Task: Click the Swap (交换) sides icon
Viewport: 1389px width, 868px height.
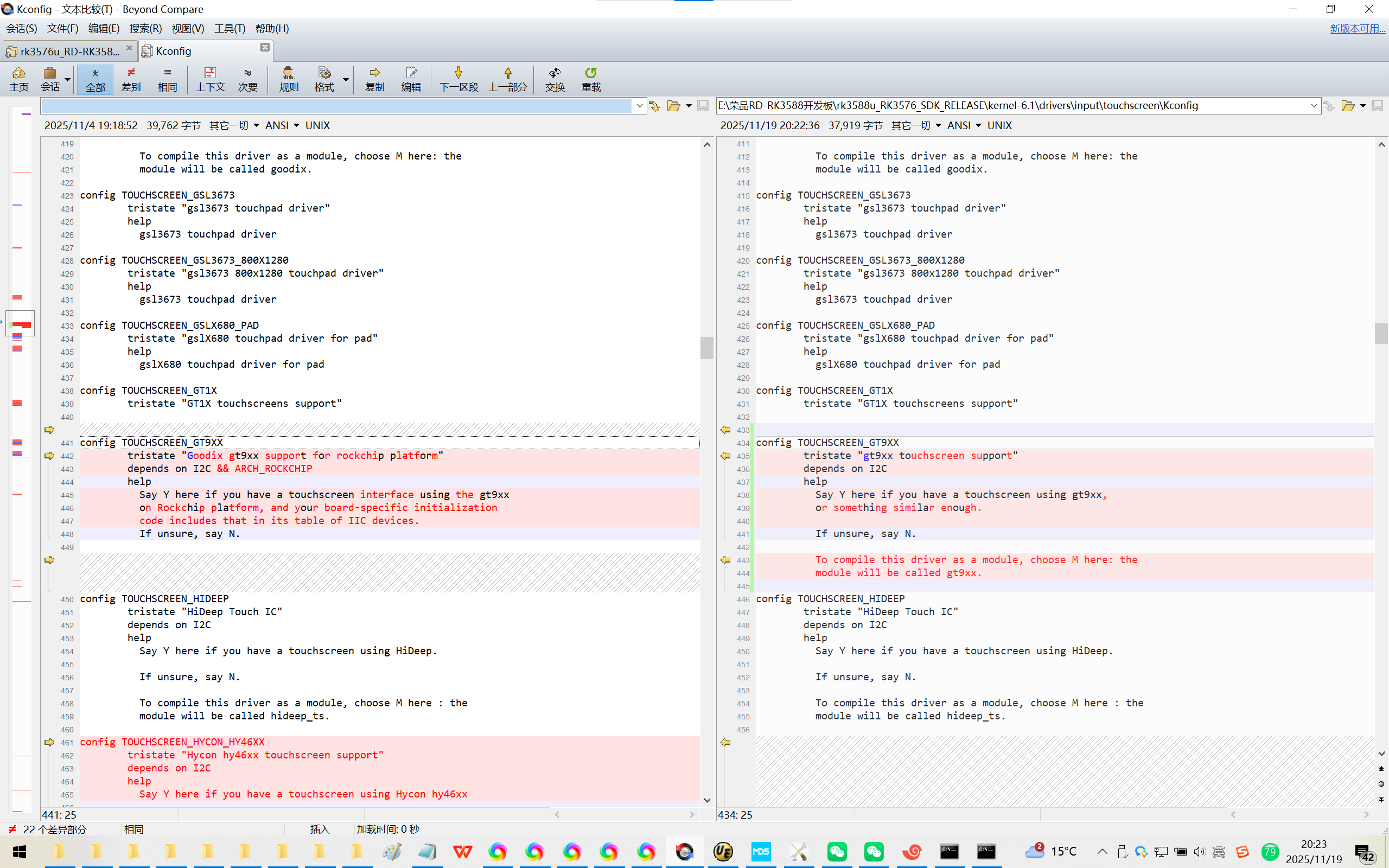Action: [555, 79]
